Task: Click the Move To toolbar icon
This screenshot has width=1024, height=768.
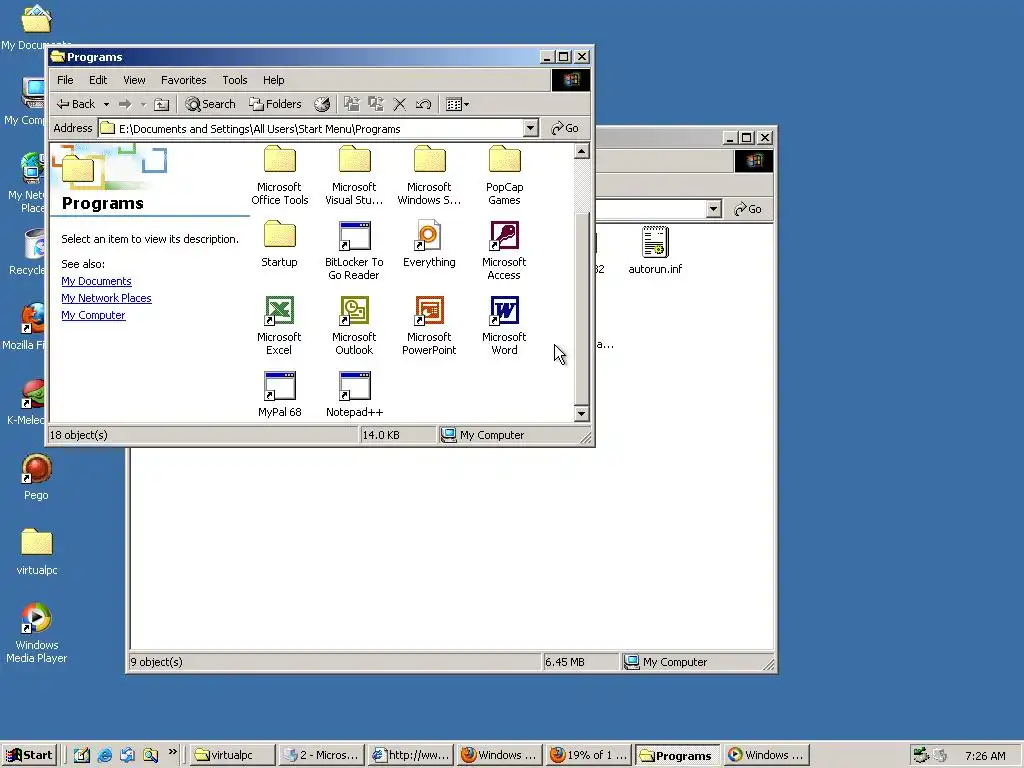Action: click(x=352, y=104)
